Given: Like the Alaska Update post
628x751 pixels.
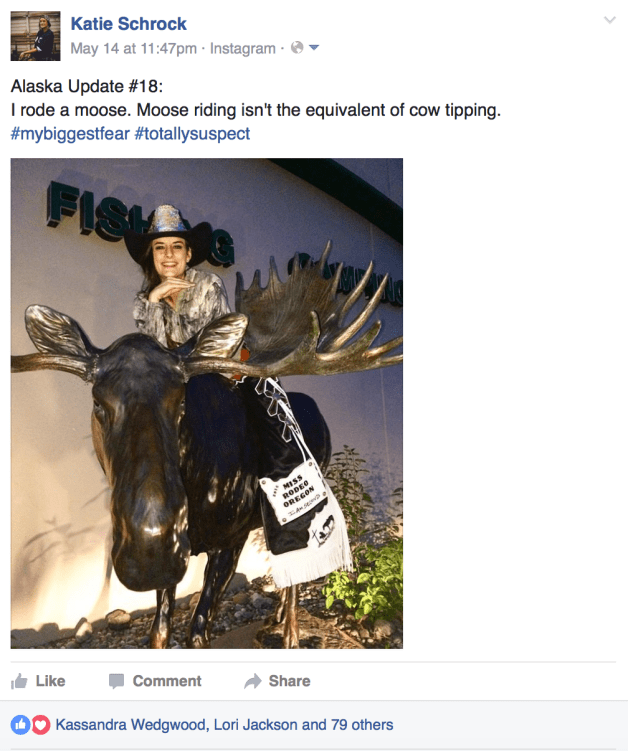Looking at the screenshot, I should pos(38,681).
